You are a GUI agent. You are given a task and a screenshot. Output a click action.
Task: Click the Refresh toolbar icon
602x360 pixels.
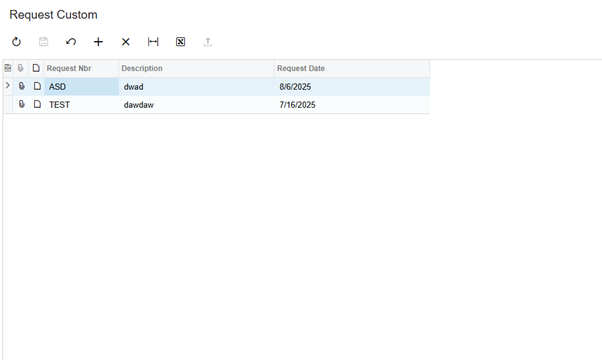(16, 41)
